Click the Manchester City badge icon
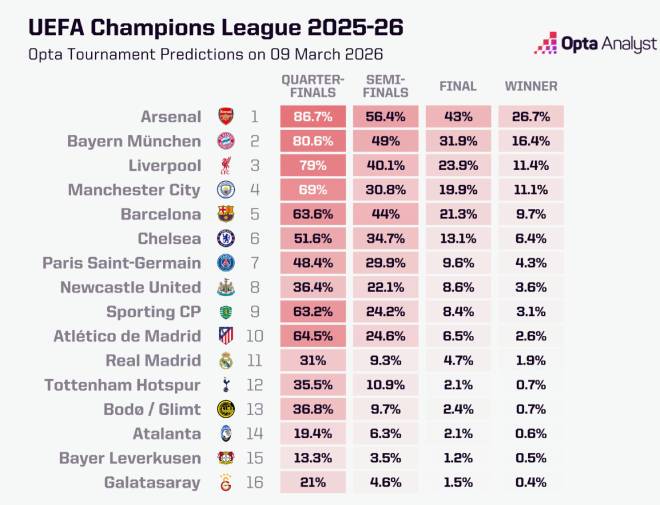The width and height of the screenshot is (660, 505). pos(225,189)
